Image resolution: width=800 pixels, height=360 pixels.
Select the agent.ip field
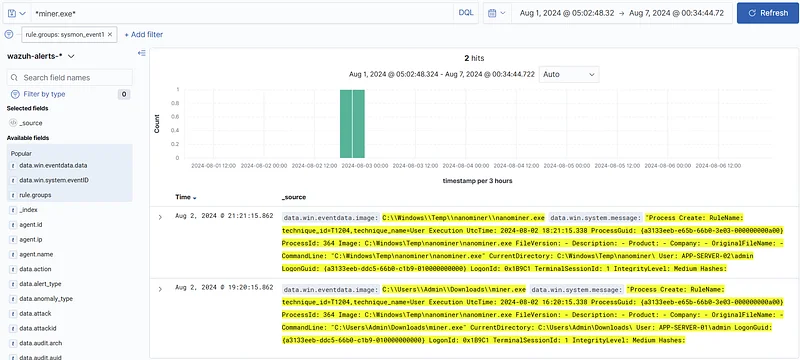tap(31, 240)
